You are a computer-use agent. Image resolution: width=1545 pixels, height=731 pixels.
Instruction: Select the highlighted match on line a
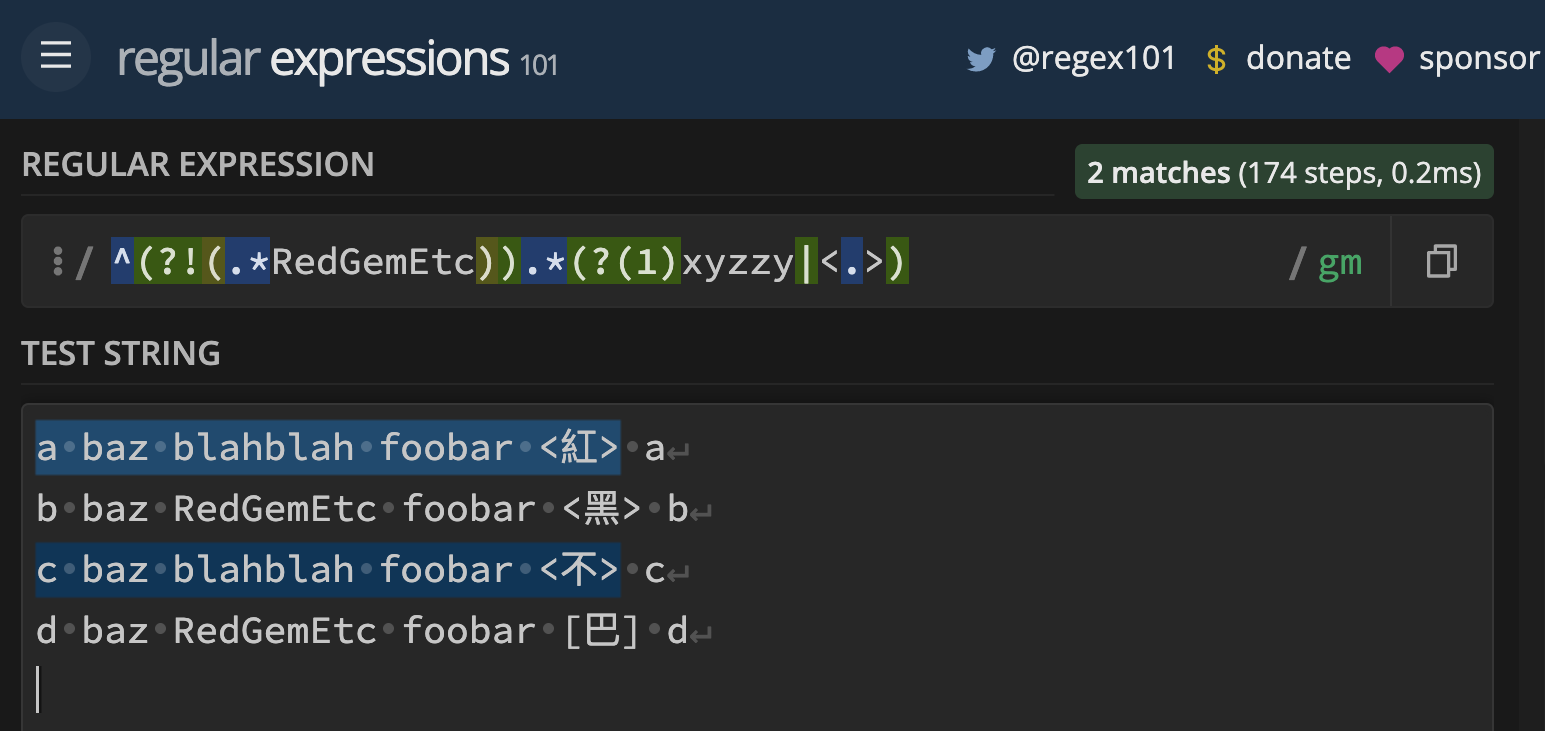coord(327,447)
